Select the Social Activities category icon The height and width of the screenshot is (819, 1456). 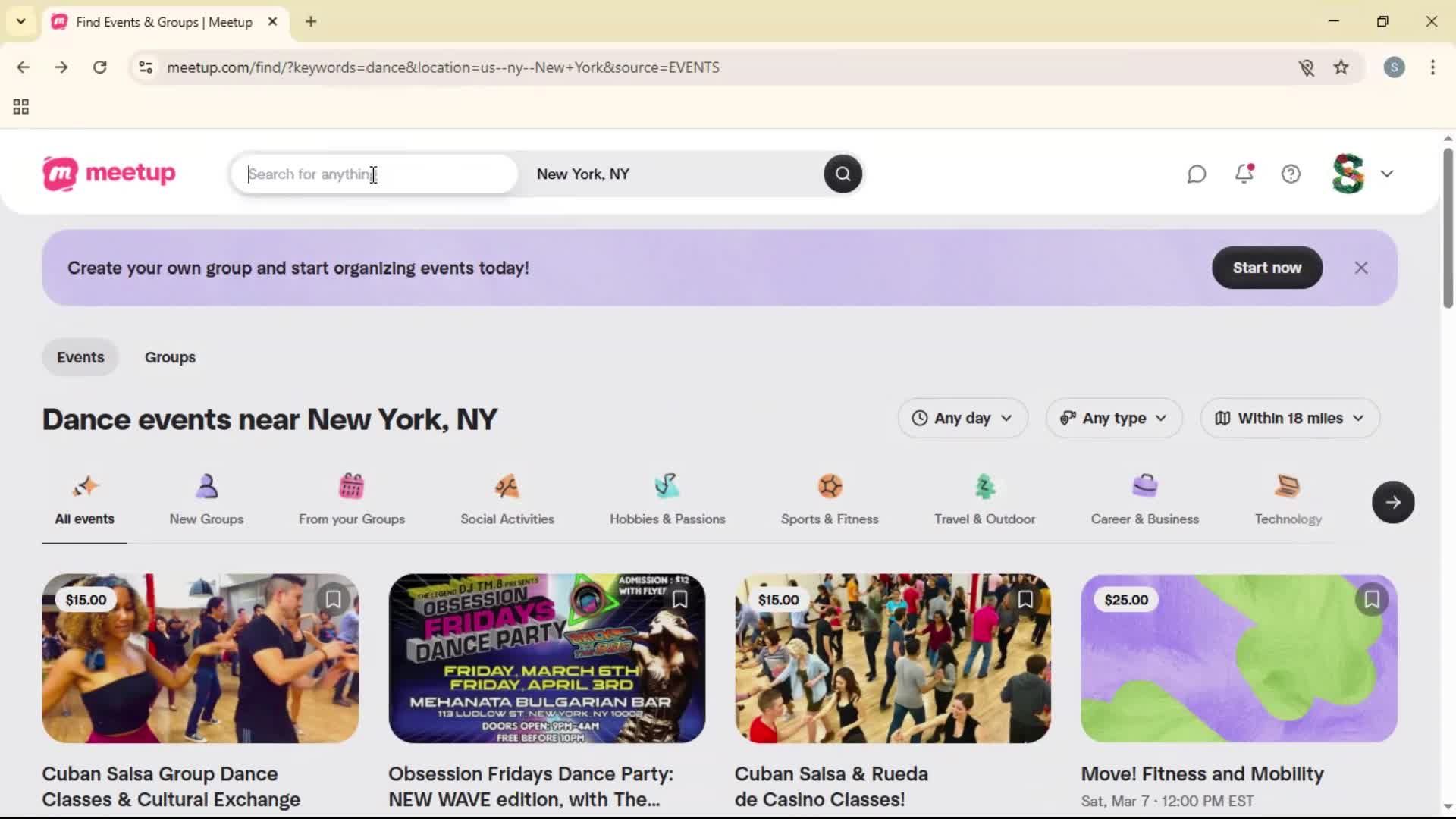click(x=507, y=499)
